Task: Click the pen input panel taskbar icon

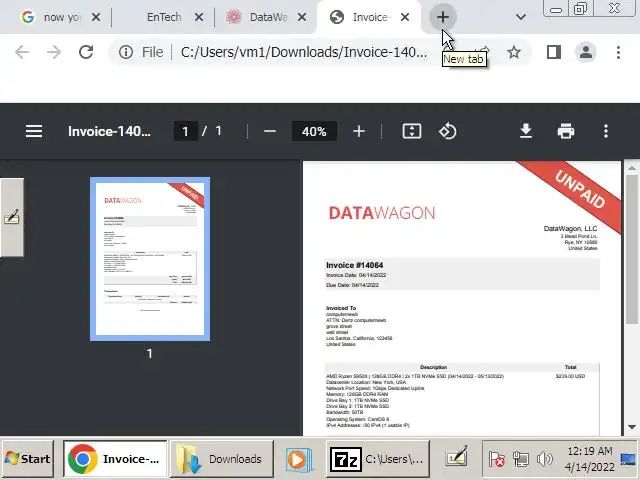Action: point(457,458)
